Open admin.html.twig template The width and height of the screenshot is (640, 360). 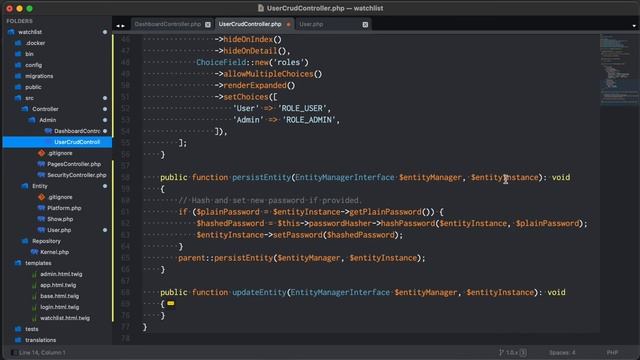[x=61, y=274]
